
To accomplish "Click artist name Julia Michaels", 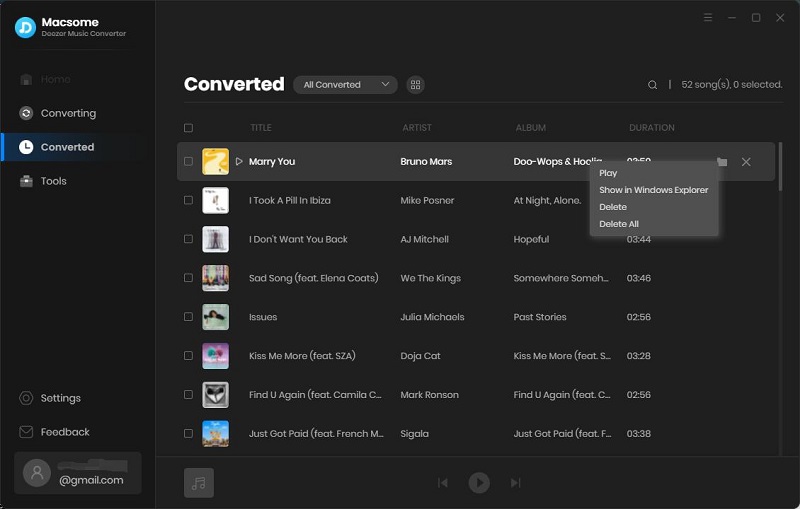I will 432,317.
